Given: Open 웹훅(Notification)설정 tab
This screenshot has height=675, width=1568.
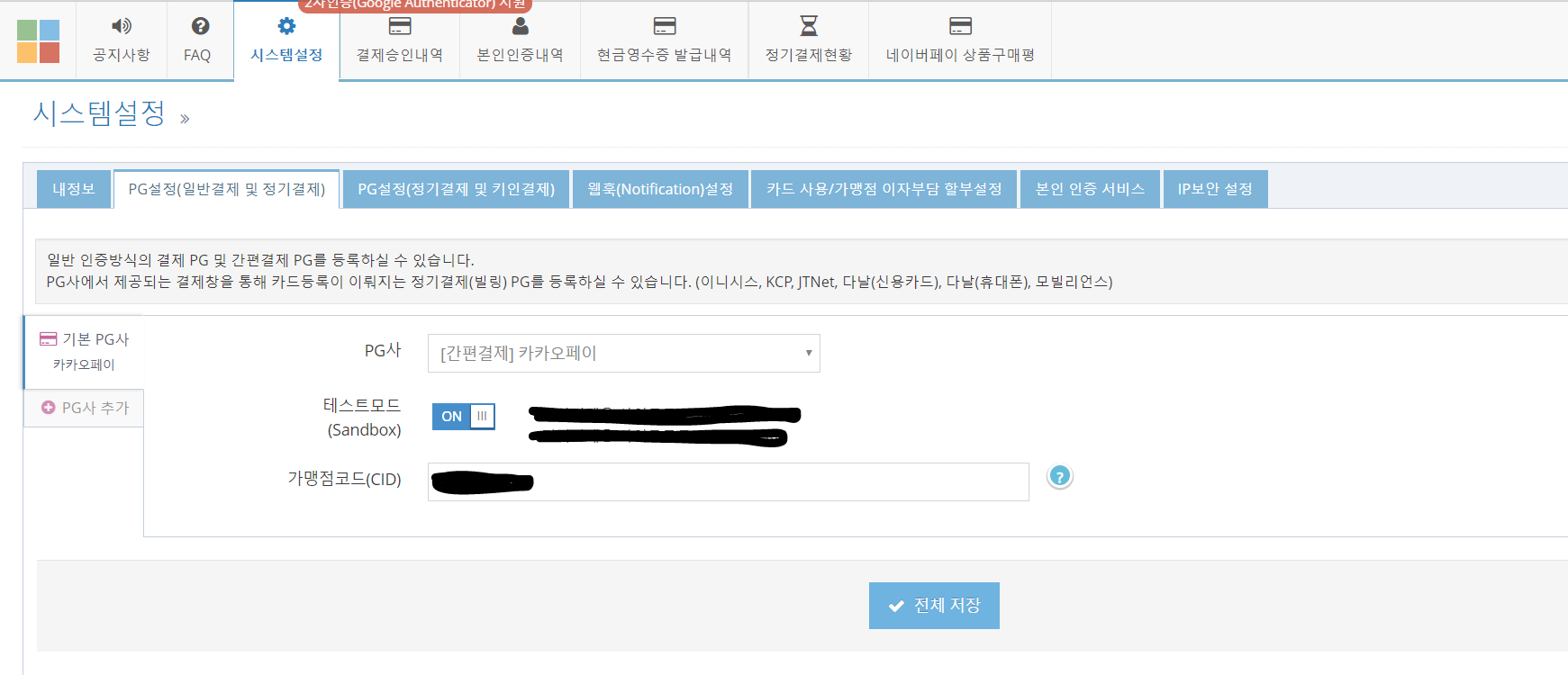Looking at the screenshot, I should coord(660,189).
